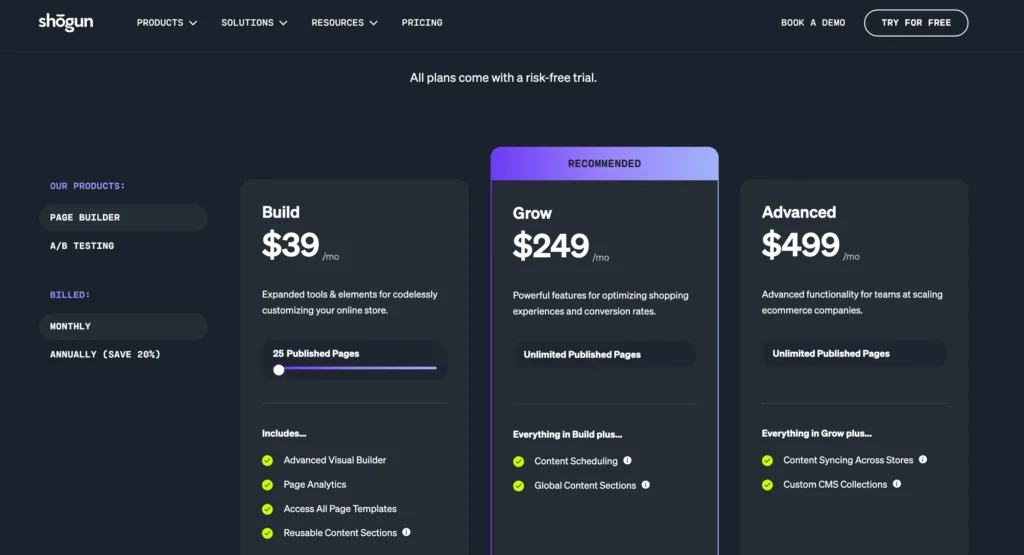Switch to Annually (Save 20%) billing
The image size is (1024, 555).
[x=105, y=355]
